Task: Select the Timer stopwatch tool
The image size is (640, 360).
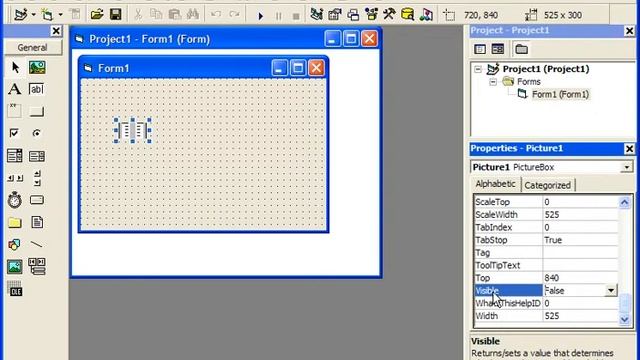Action: 15,200
